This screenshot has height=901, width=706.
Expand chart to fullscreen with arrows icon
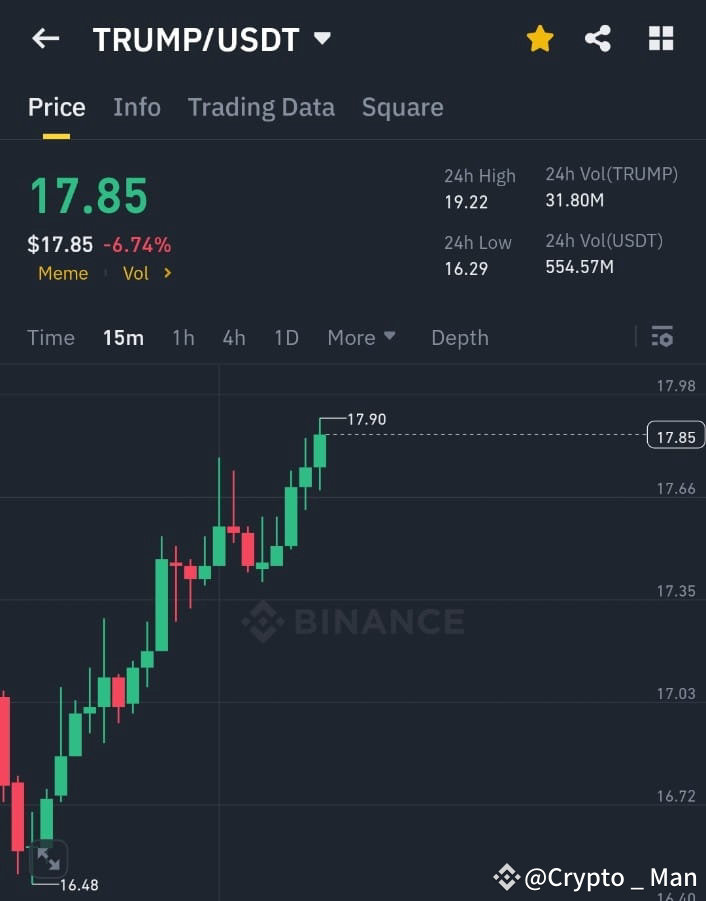point(48,859)
